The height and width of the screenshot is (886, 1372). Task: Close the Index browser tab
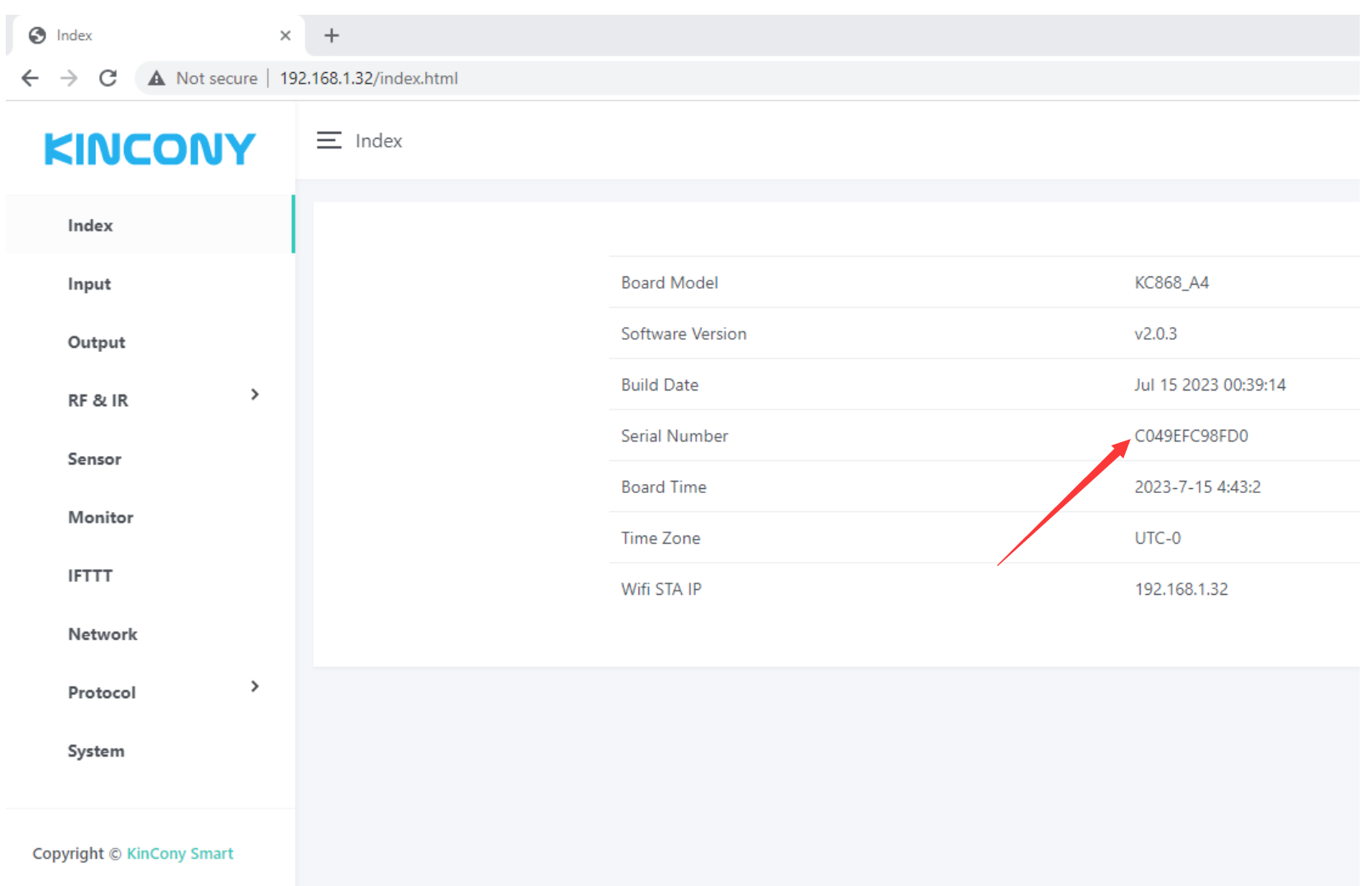click(286, 35)
